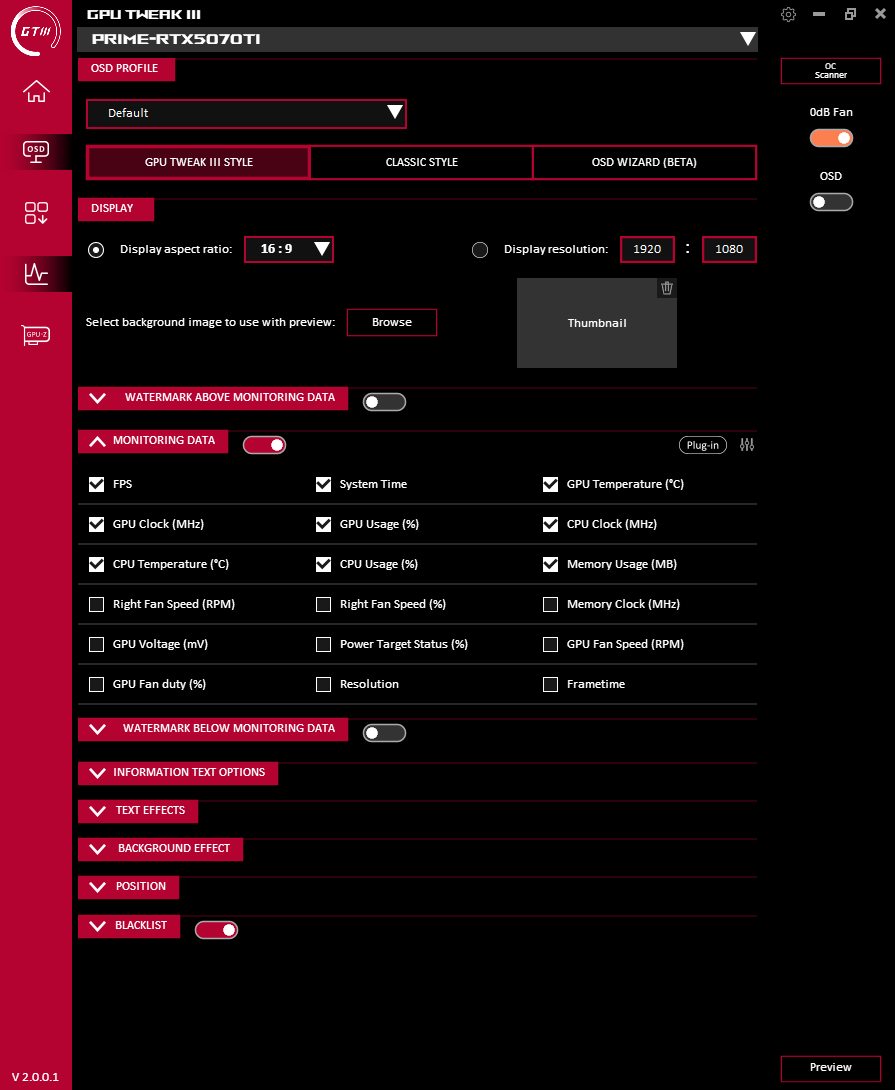Uncheck GPU Usage (%) checkbox

pyautogui.click(x=323, y=524)
